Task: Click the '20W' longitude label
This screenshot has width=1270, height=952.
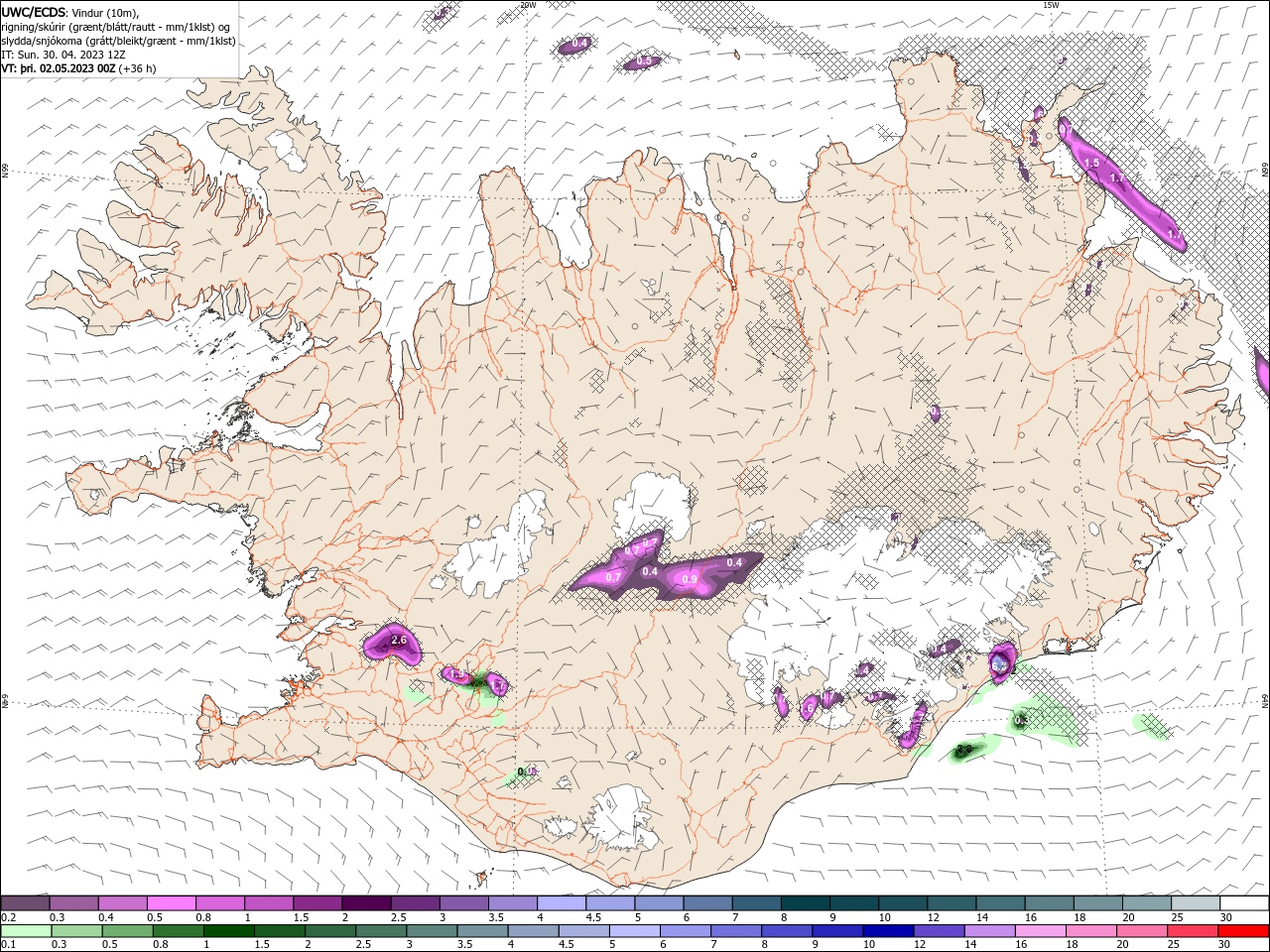Action: tap(528, 5)
